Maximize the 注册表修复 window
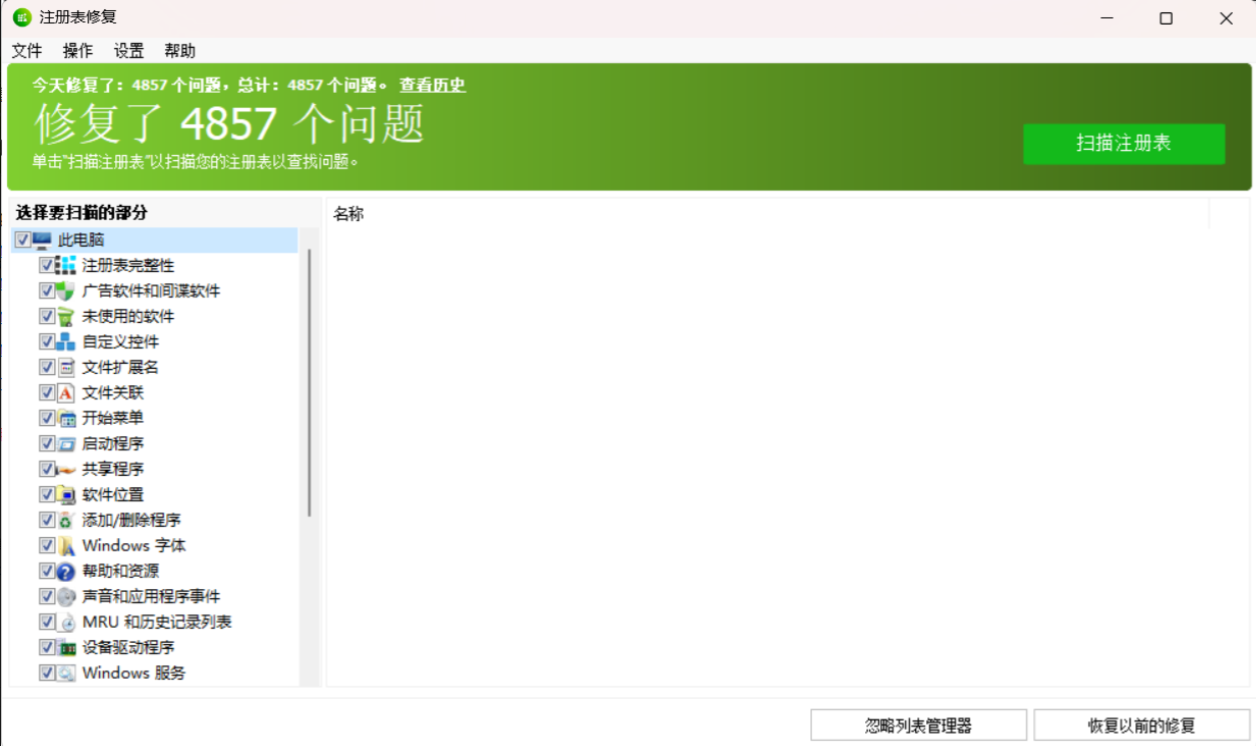The image size is (1256, 746). point(1166,18)
